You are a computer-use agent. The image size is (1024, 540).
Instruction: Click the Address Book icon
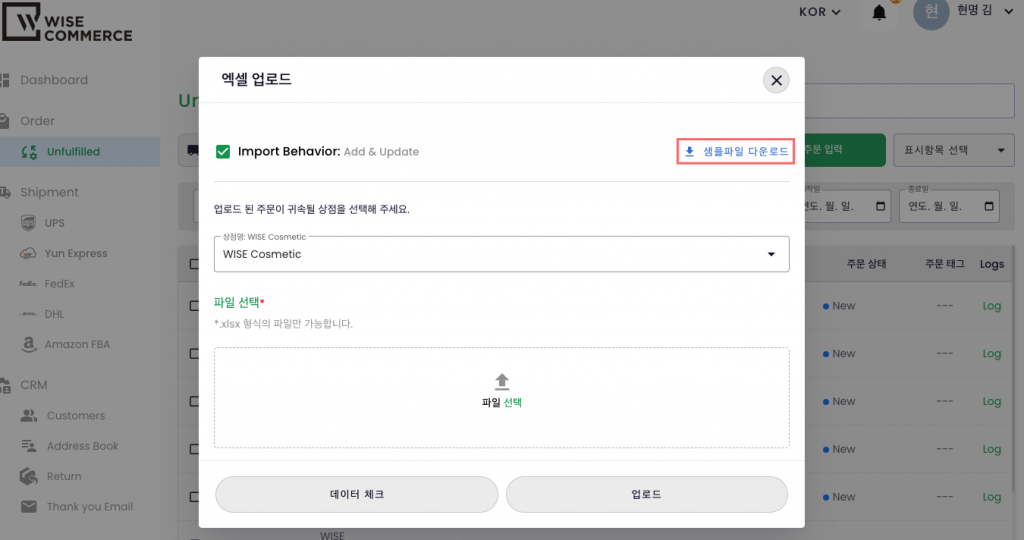pyautogui.click(x=29, y=446)
